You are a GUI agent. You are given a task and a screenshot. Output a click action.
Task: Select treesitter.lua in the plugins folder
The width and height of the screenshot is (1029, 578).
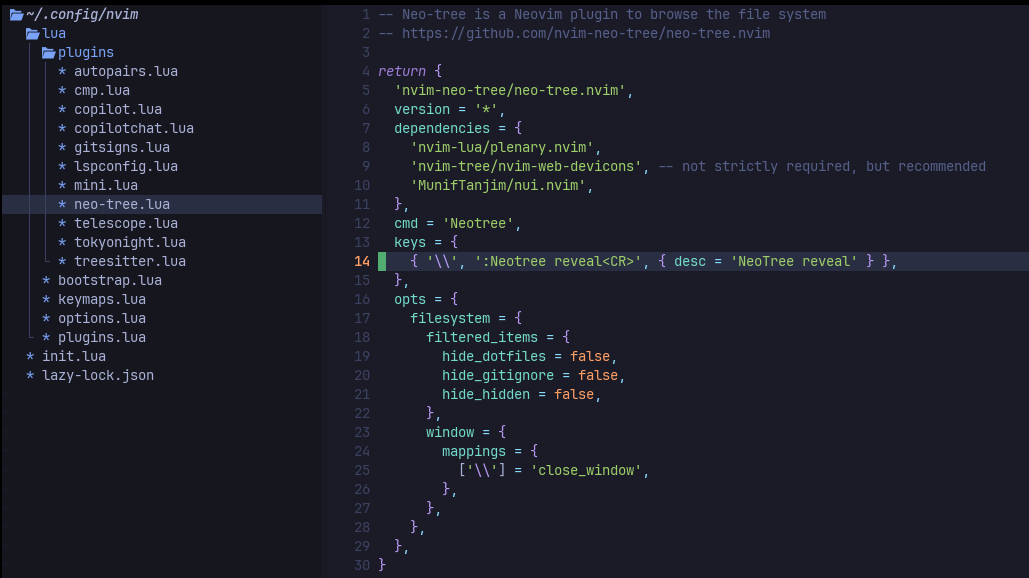(x=129, y=262)
